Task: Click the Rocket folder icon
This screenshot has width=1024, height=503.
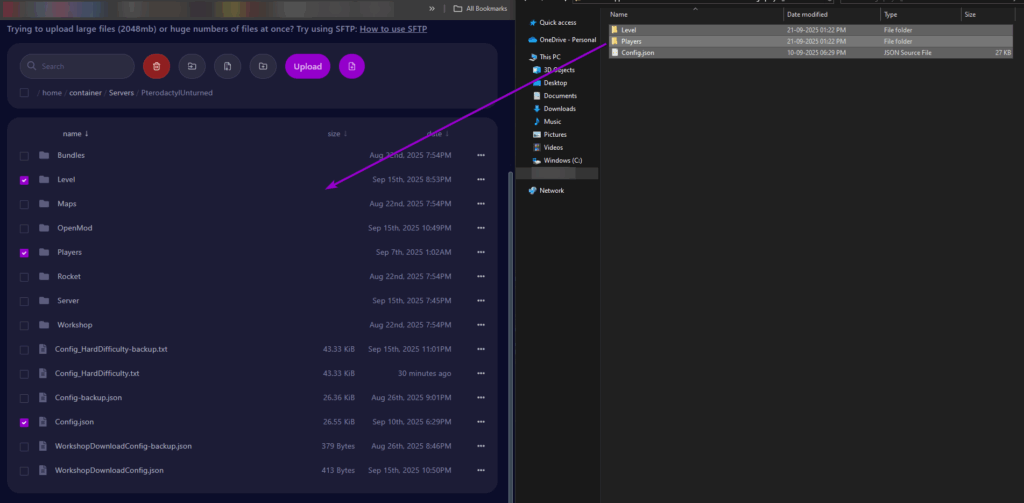Action: coord(44,276)
